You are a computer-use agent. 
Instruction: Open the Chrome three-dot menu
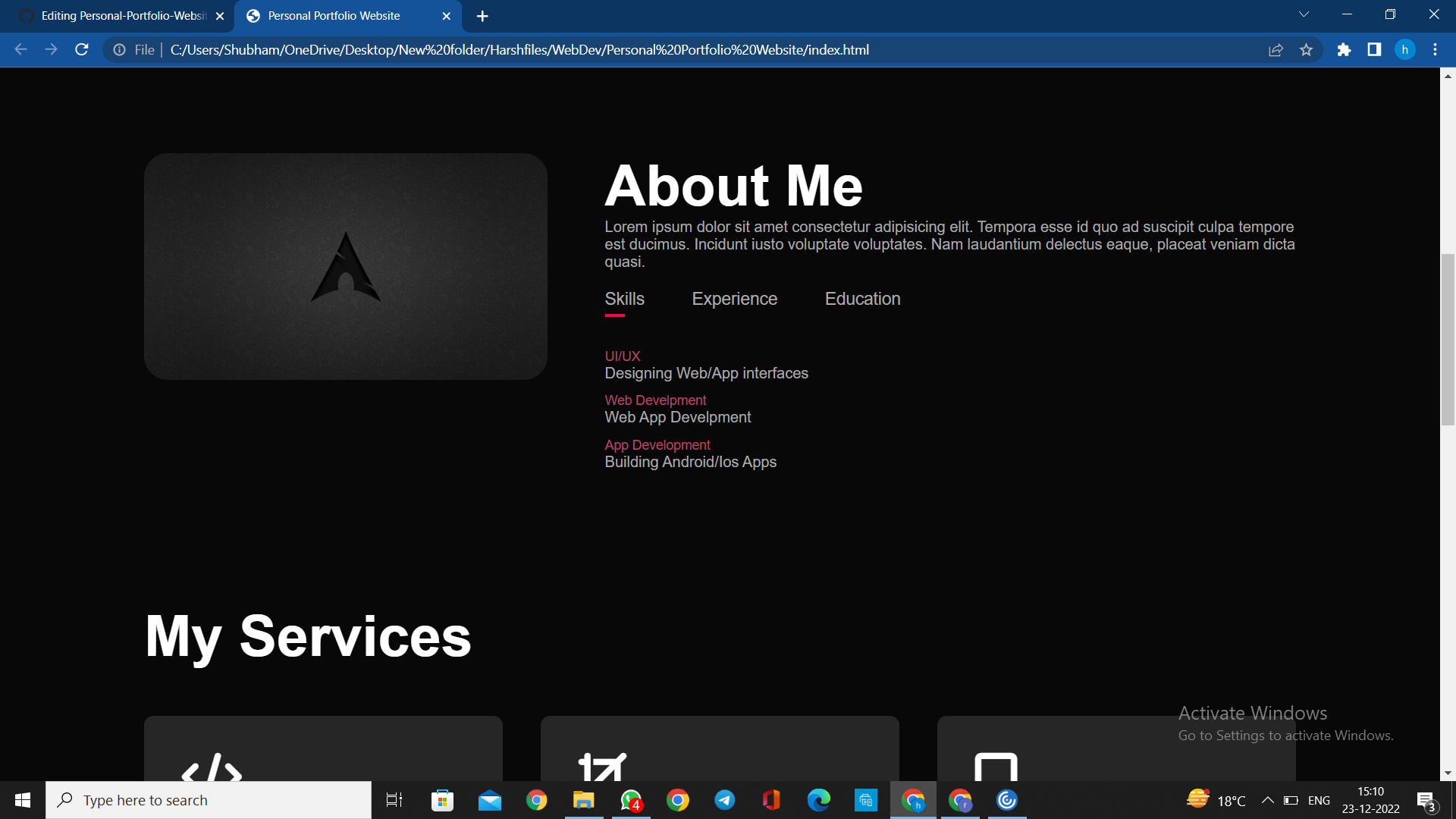click(x=1435, y=50)
